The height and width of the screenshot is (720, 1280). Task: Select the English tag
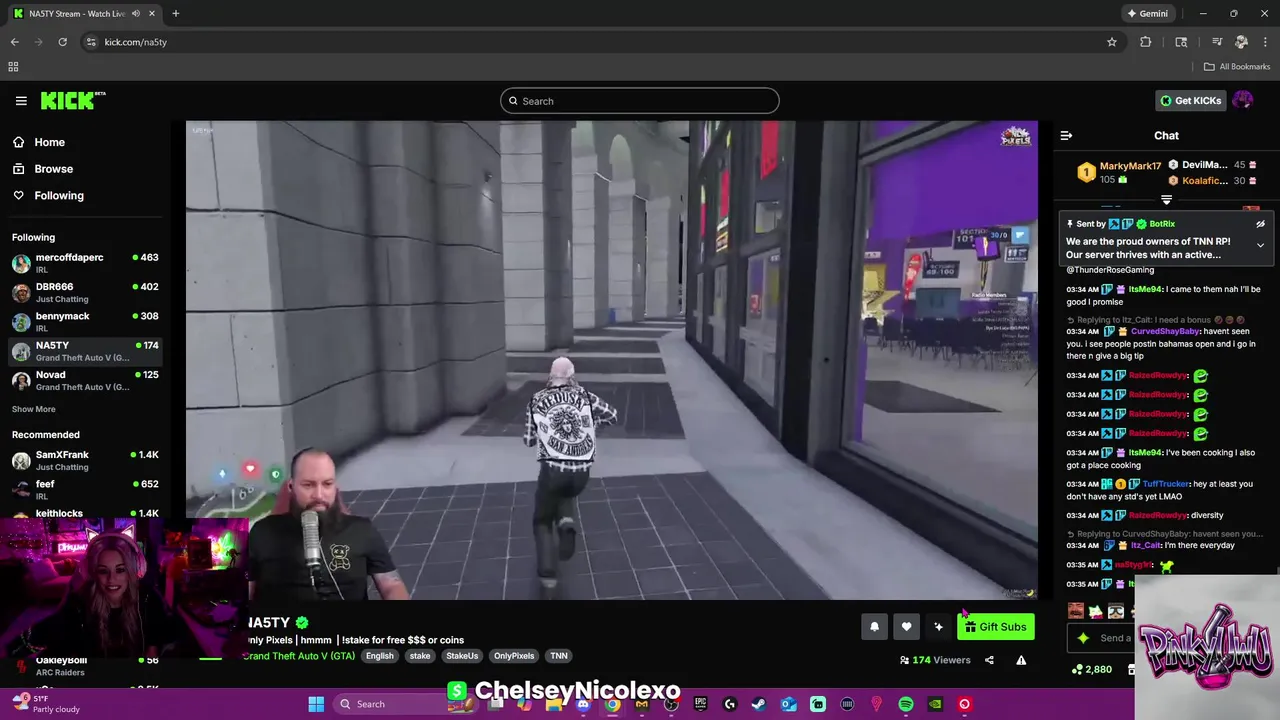(x=379, y=656)
